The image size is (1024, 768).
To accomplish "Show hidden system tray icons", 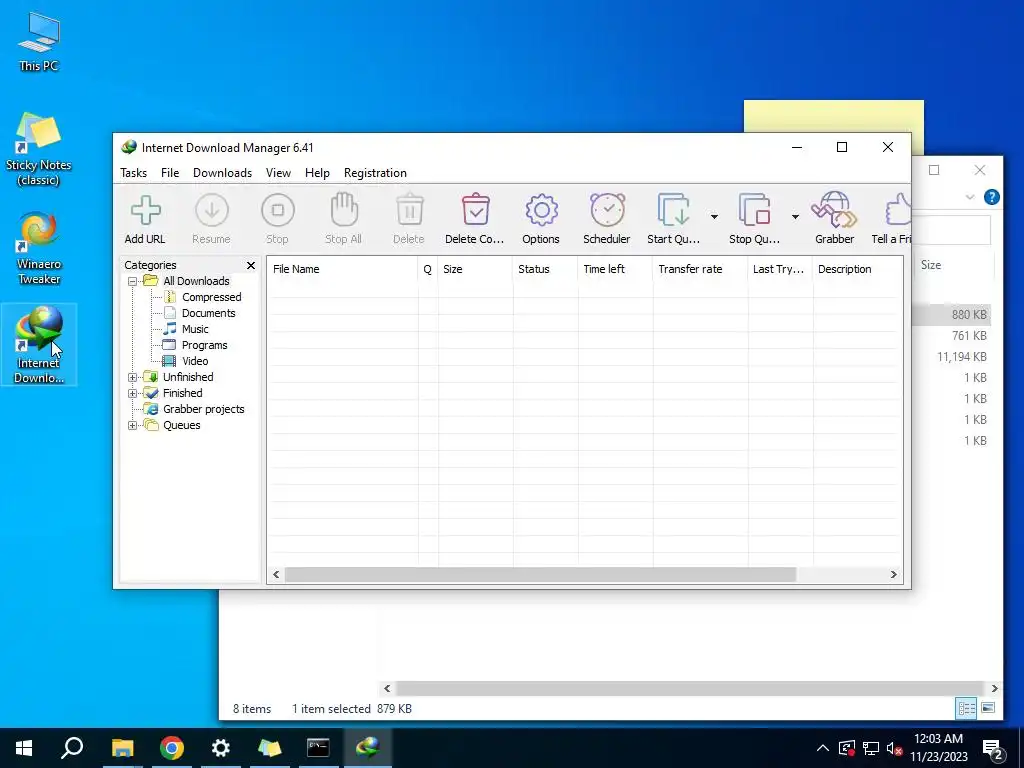I will coord(823,748).
